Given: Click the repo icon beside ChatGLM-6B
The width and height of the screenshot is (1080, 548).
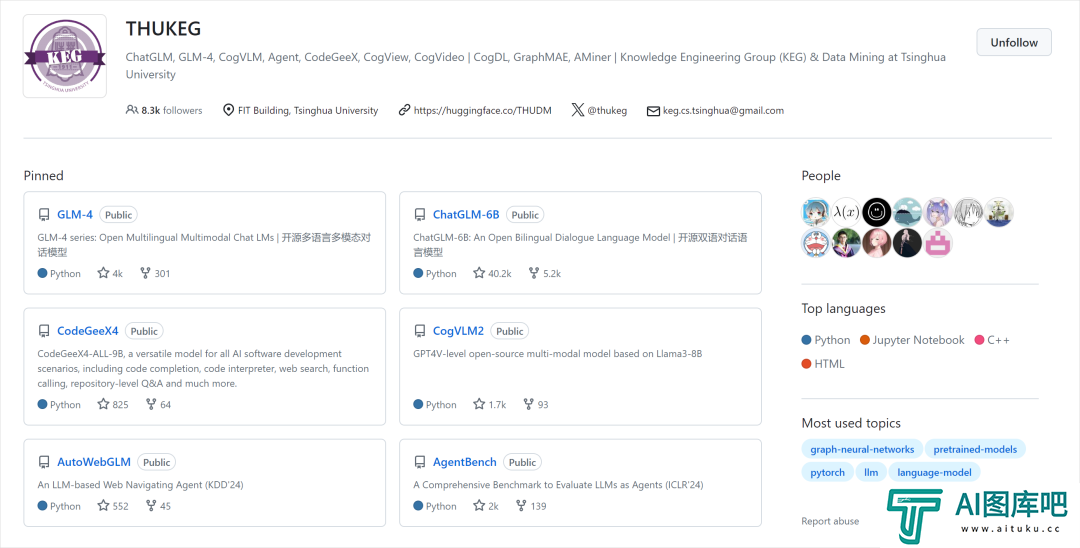Looking at the screenshot, I should click(419, 215).
